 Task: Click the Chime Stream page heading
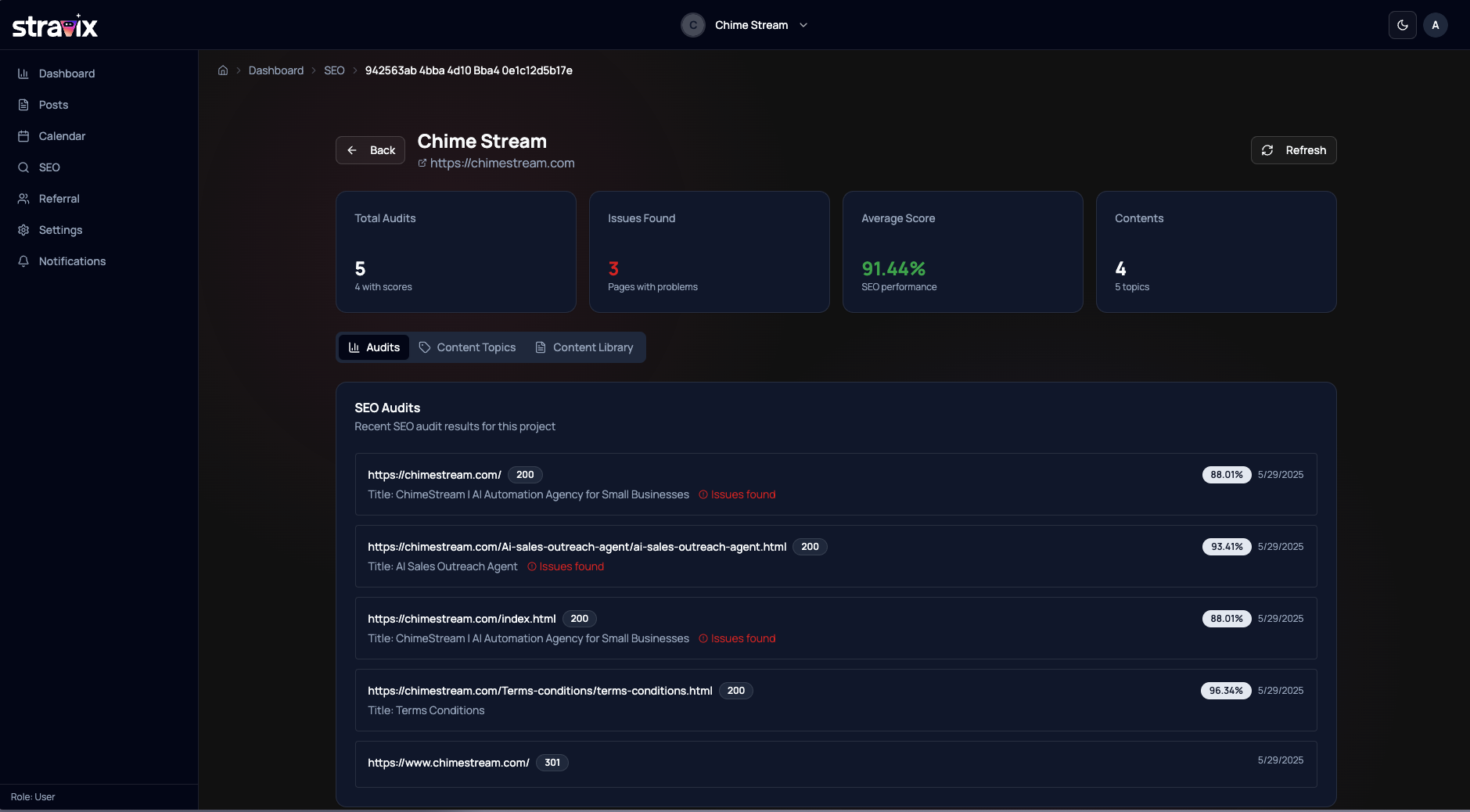click(x=482, y=142)
